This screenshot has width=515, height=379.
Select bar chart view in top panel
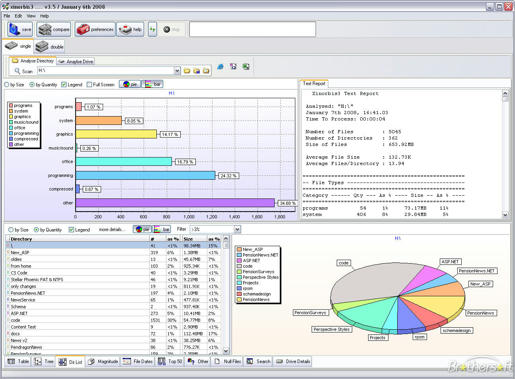click(x=153, y=84)
